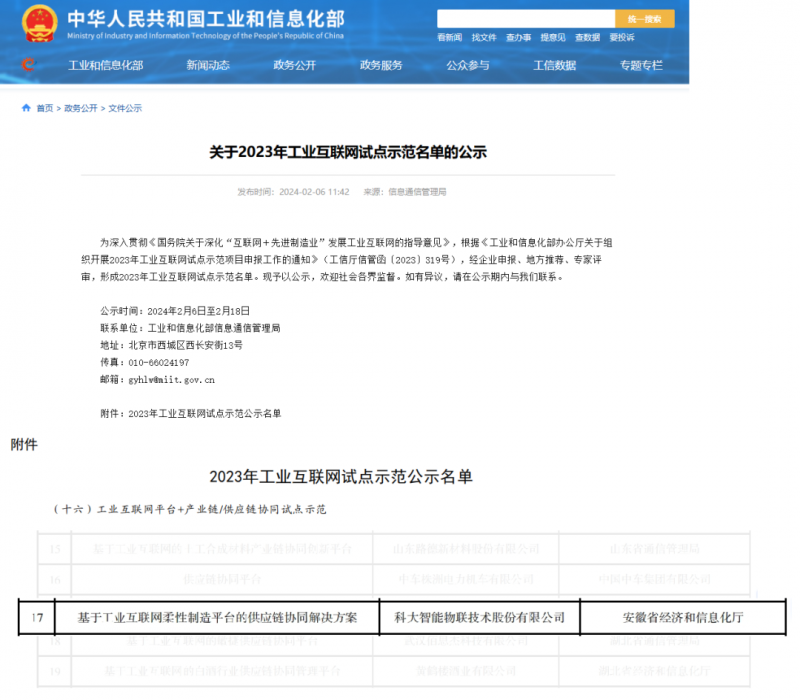This screenshot has width=800, height=700.
Task: Click the source text 来源：信息通信管理局
Action: pyautogui.click(x=405, y=192)
